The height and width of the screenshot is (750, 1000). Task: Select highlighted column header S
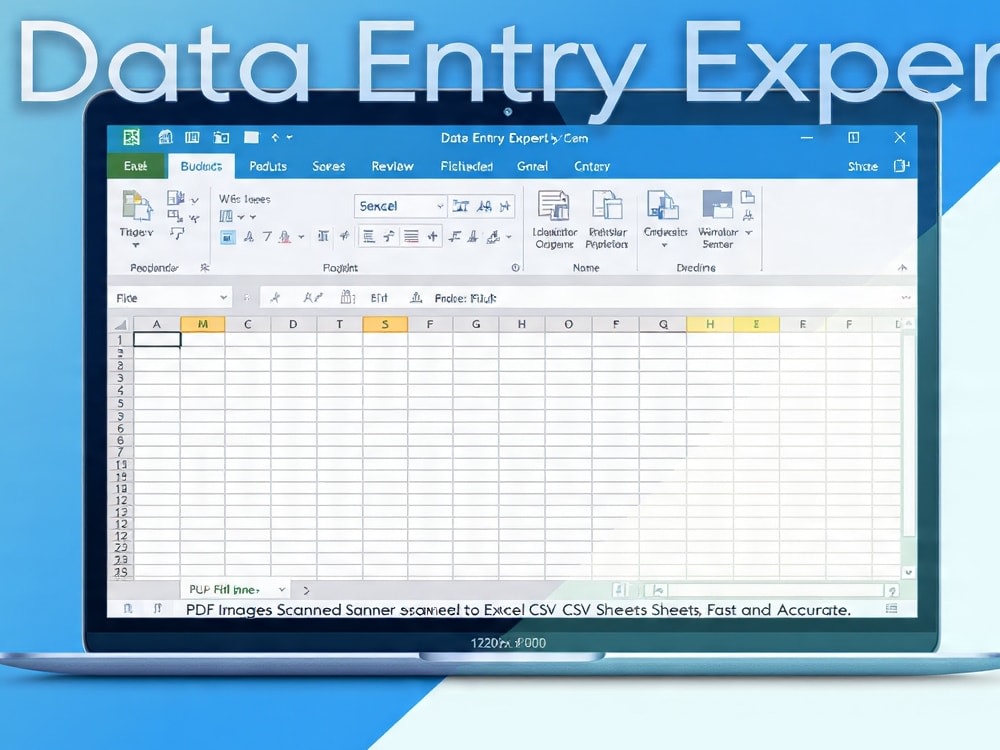[x=385, y=324]
